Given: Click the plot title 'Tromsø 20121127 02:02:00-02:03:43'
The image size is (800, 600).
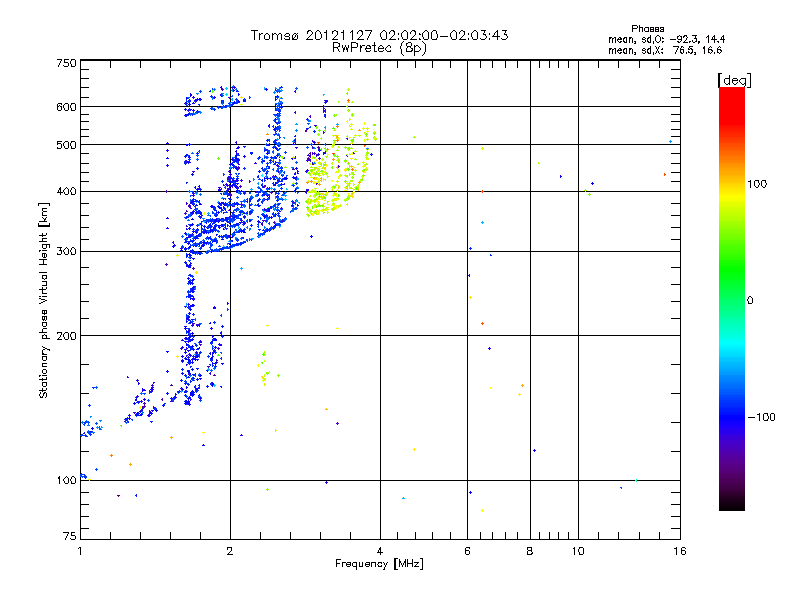Looking at the screenshot, I should point(379,35).
